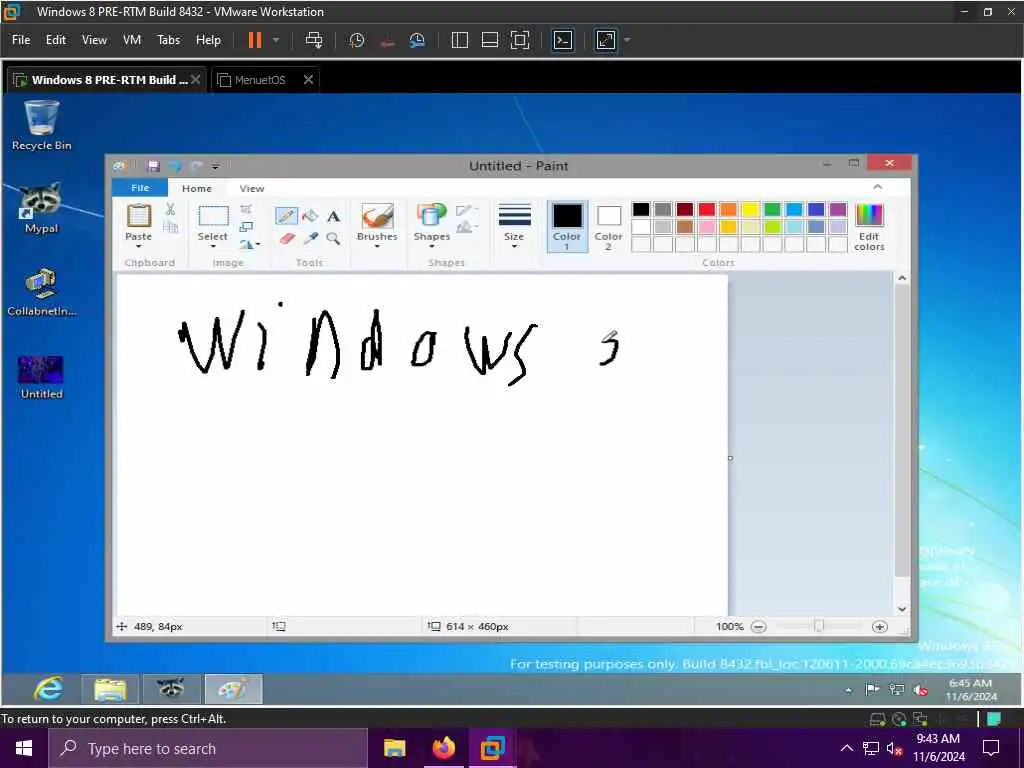
Task: Open the Shape outline dropdown
Action: point(467,210)
